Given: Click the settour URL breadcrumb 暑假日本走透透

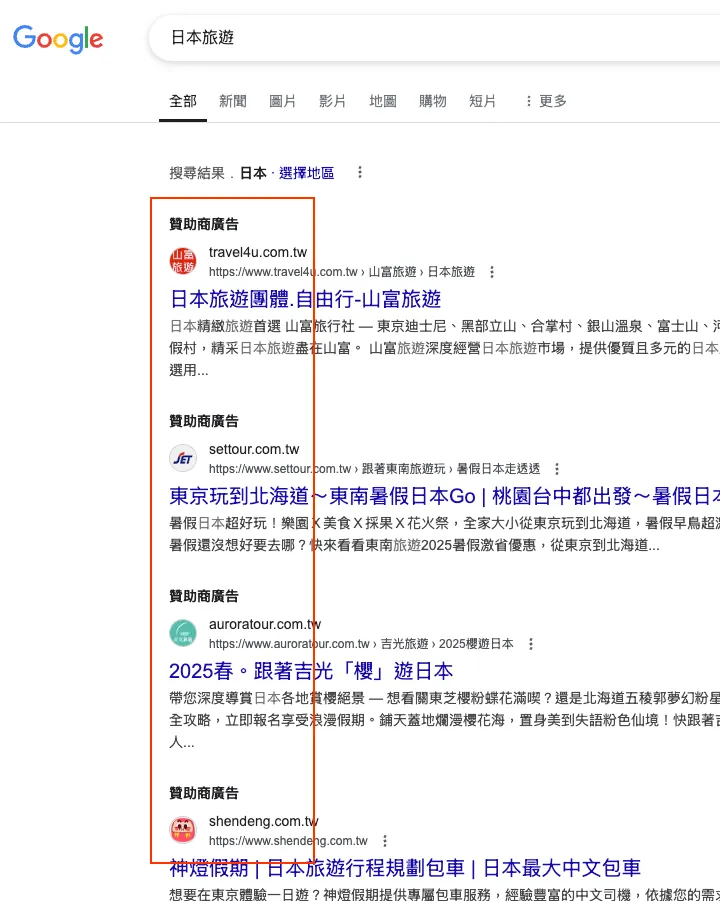Looking at the screenshot, I should point(498,469).
